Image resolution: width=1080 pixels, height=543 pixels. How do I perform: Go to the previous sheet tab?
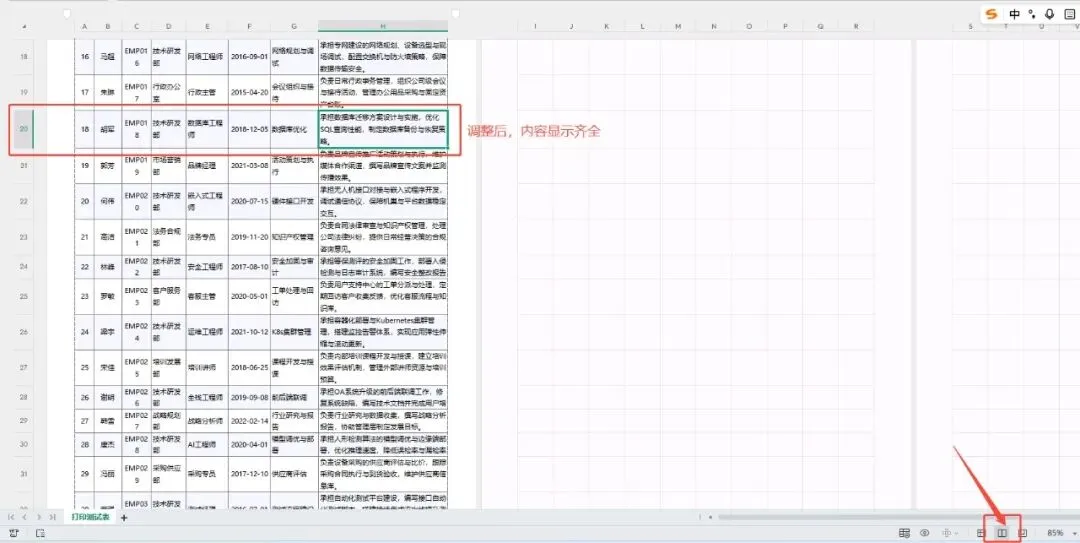[x=24, y=517]
